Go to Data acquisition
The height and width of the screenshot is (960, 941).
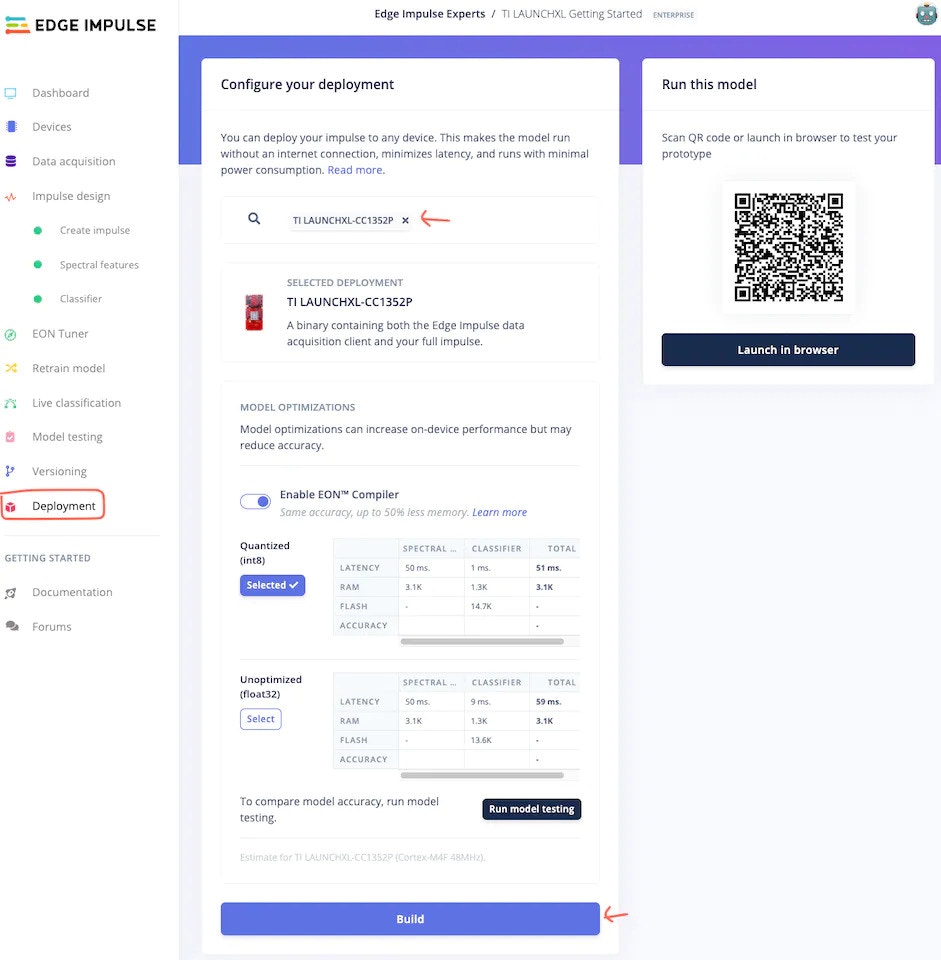point(73,161)
